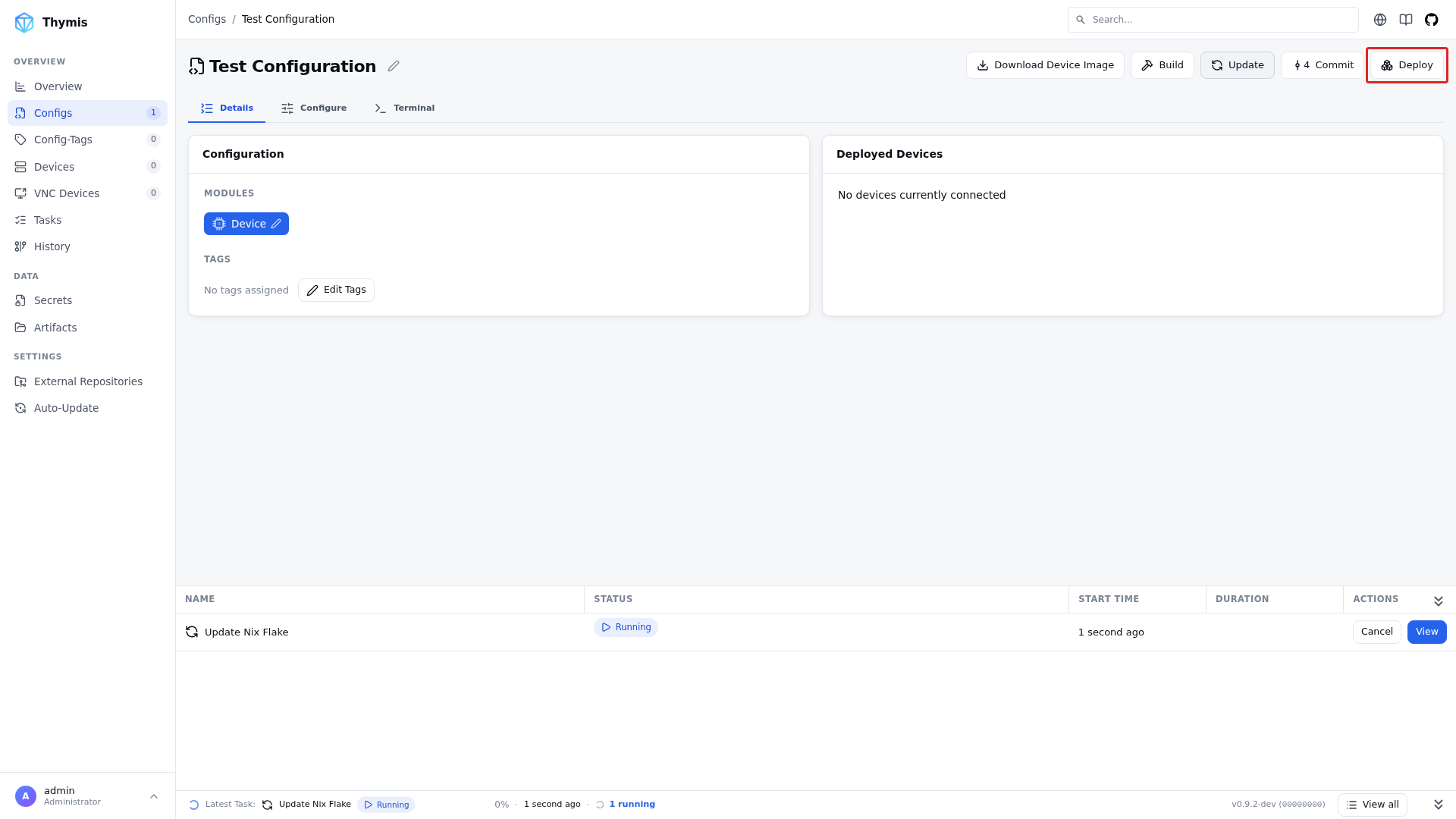The image size is (1456, 819).
Task: Collapse the bottom status bar chevron
Action: (x=1438, y=805)
